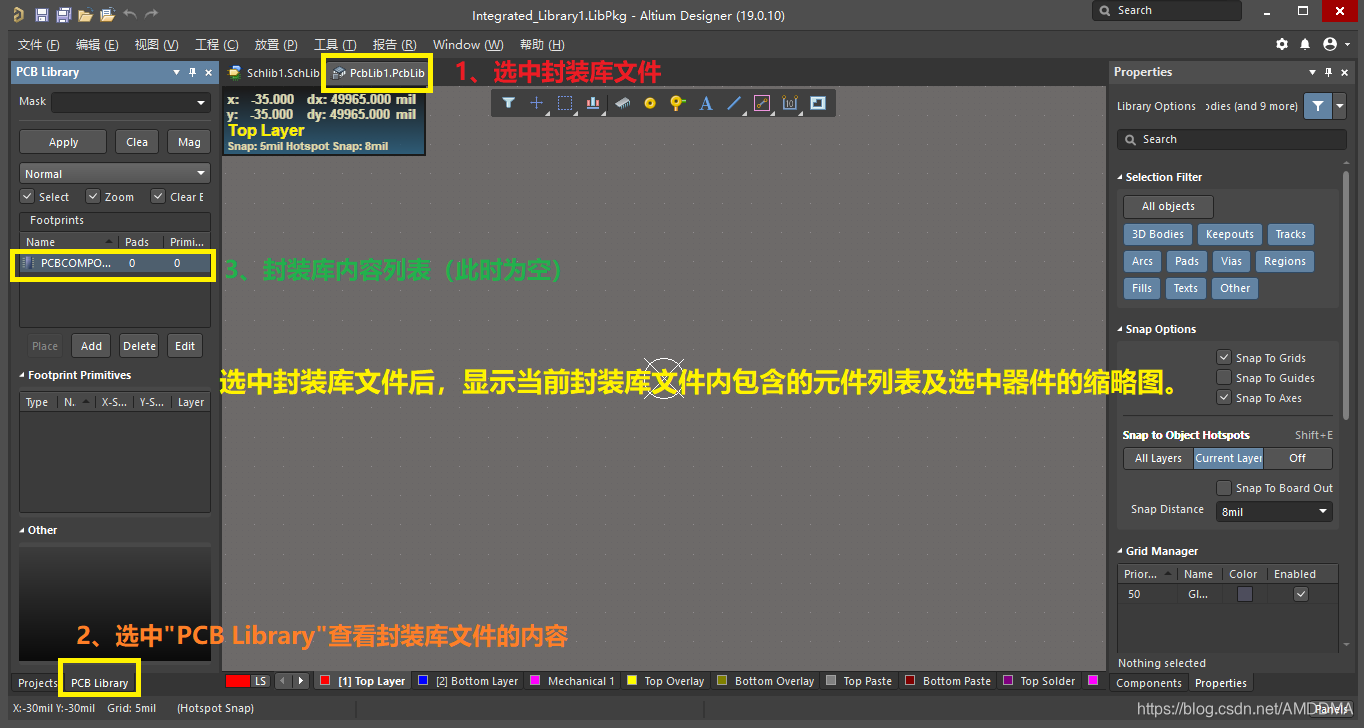The width and height of the screenshot is (1364, 728).
Task: Disable the Snap To Grids checkbox
Action: [1223, 357]
